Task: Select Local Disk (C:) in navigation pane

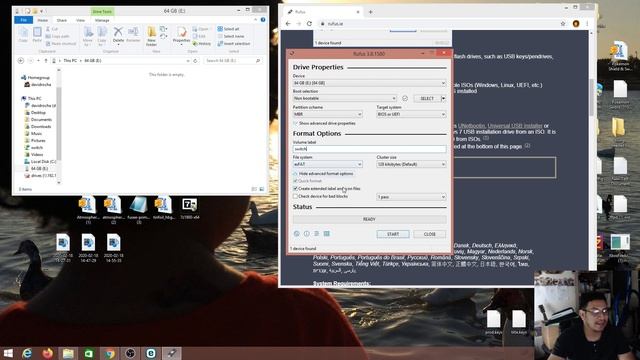Action: coord(41,162)
